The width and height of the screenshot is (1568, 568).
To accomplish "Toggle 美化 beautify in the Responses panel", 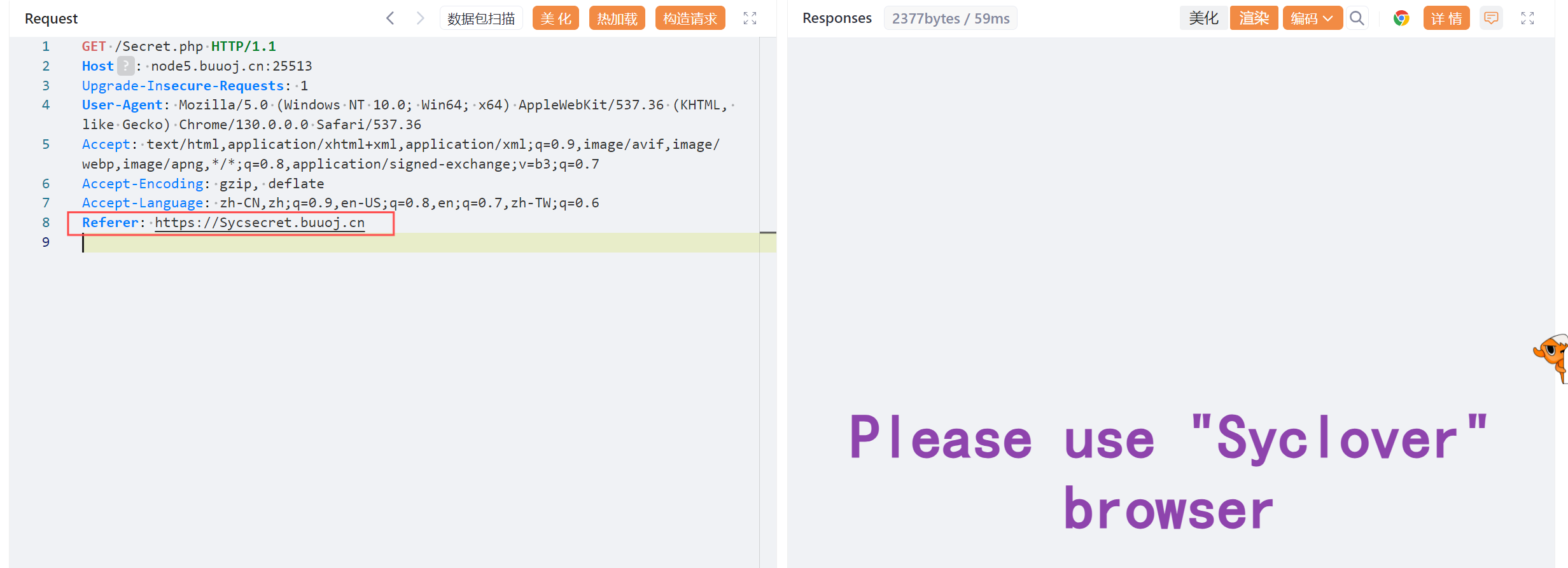I will pos(1203,18).
